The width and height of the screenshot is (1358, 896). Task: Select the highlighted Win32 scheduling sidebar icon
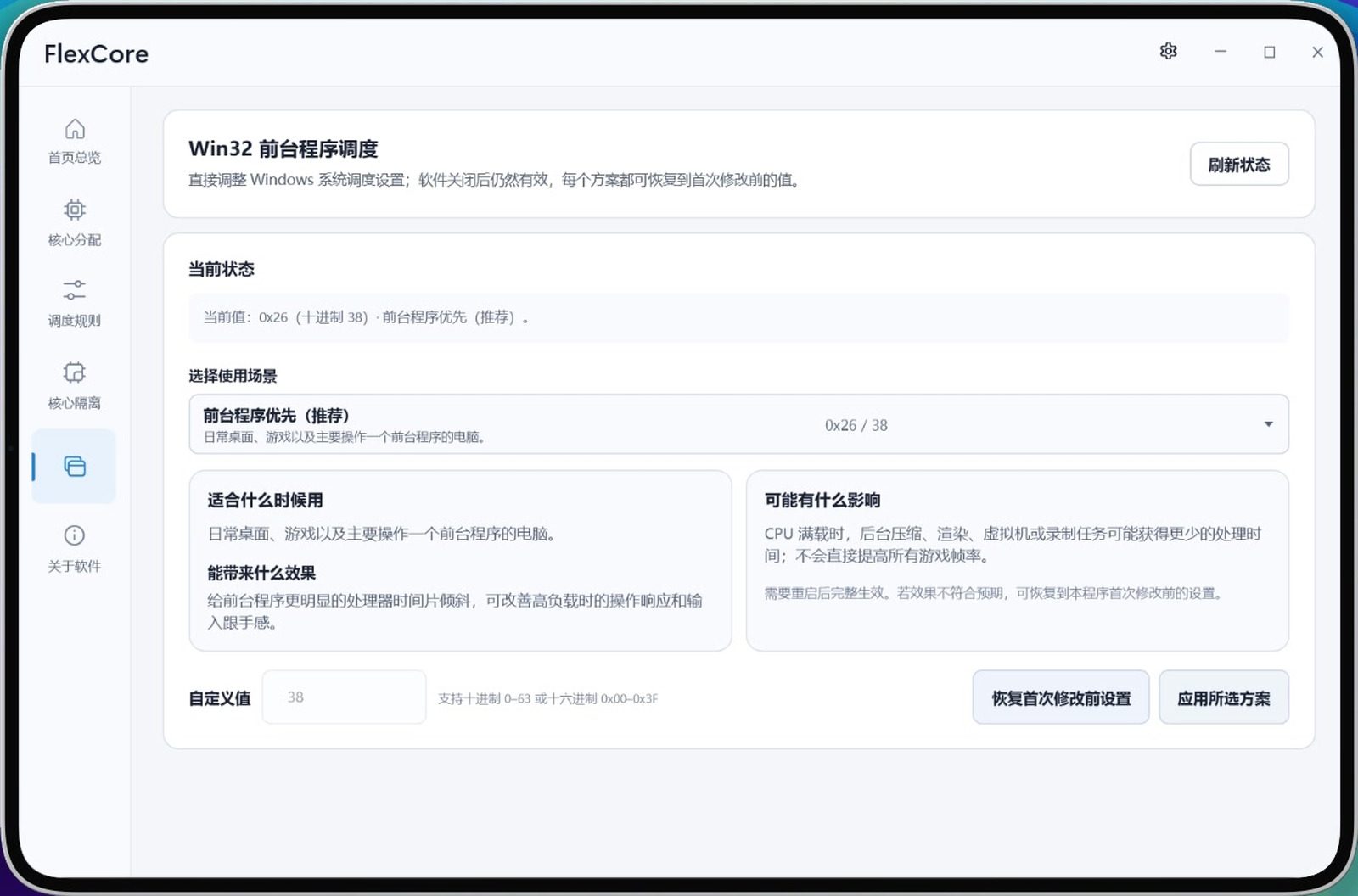tap(75, 466)
